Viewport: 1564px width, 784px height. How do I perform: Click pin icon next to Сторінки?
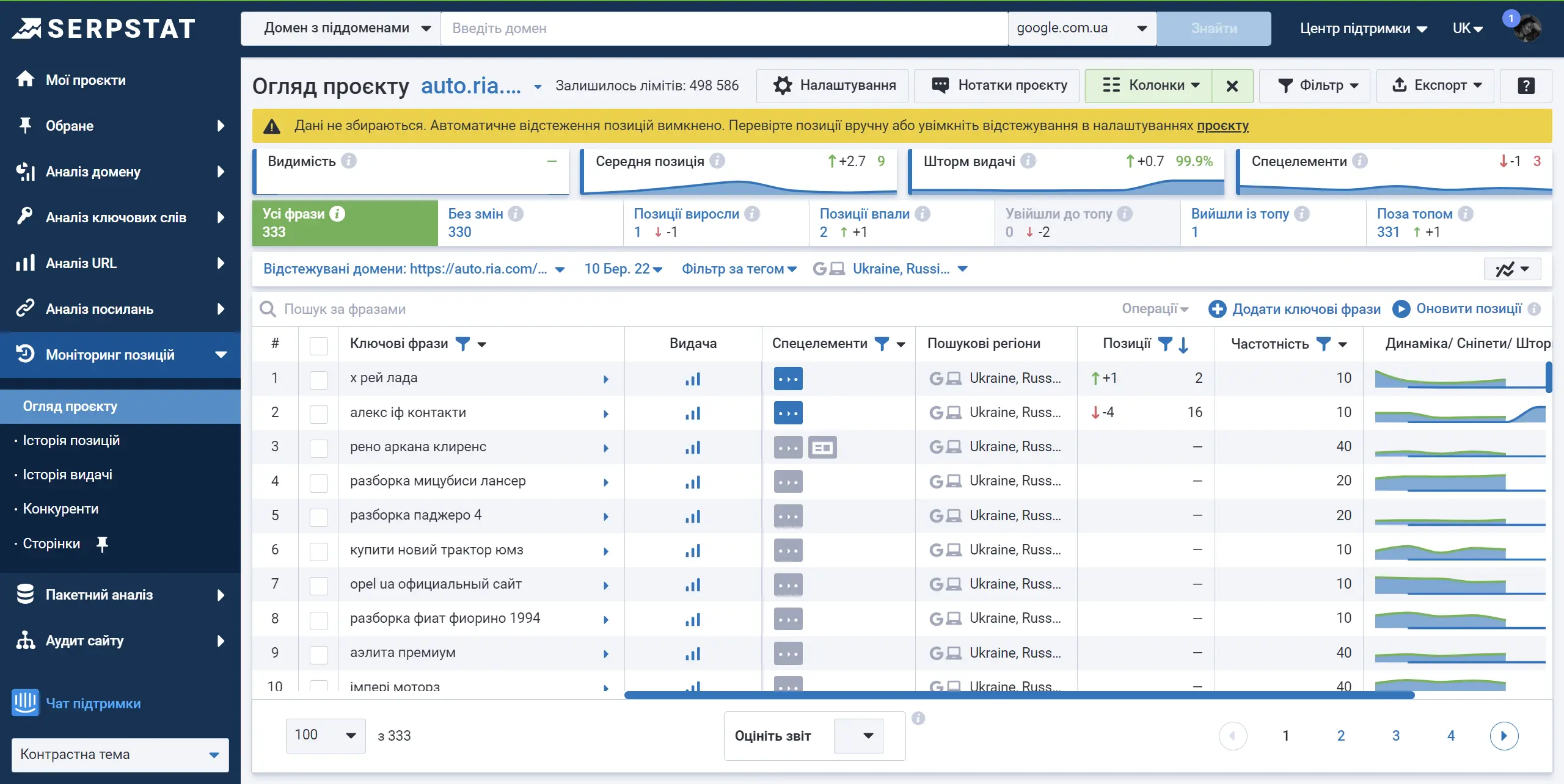(102, 543)
